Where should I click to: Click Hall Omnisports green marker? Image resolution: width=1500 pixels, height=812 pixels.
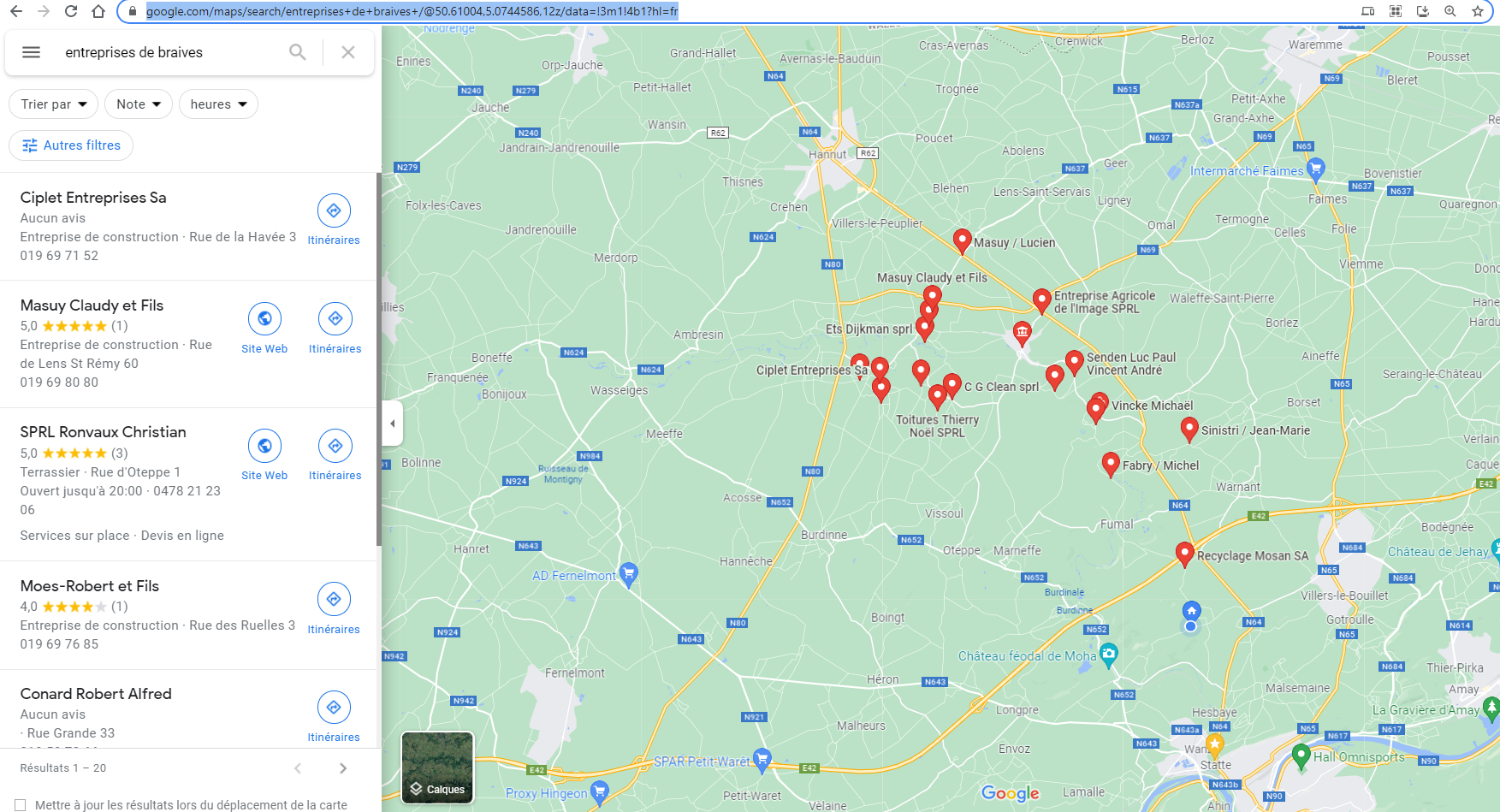click(1301, 756)
